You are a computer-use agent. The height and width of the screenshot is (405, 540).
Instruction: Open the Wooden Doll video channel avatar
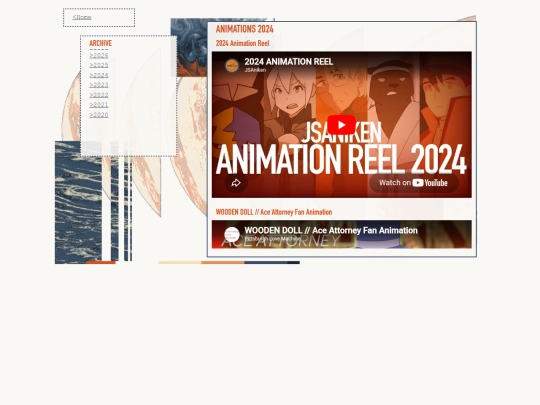point(232,235)
